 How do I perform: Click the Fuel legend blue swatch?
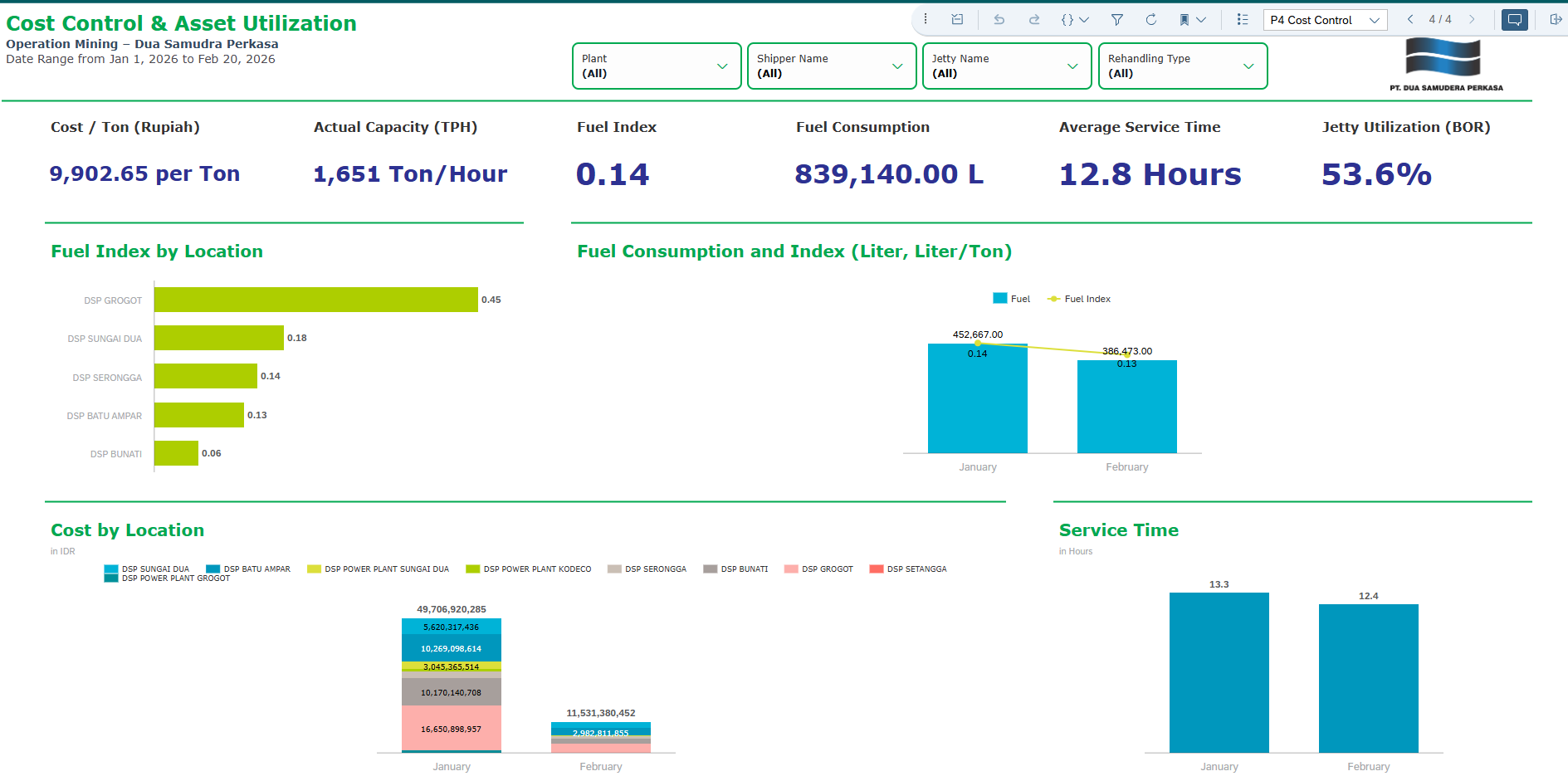click(x=1000, y=298)
